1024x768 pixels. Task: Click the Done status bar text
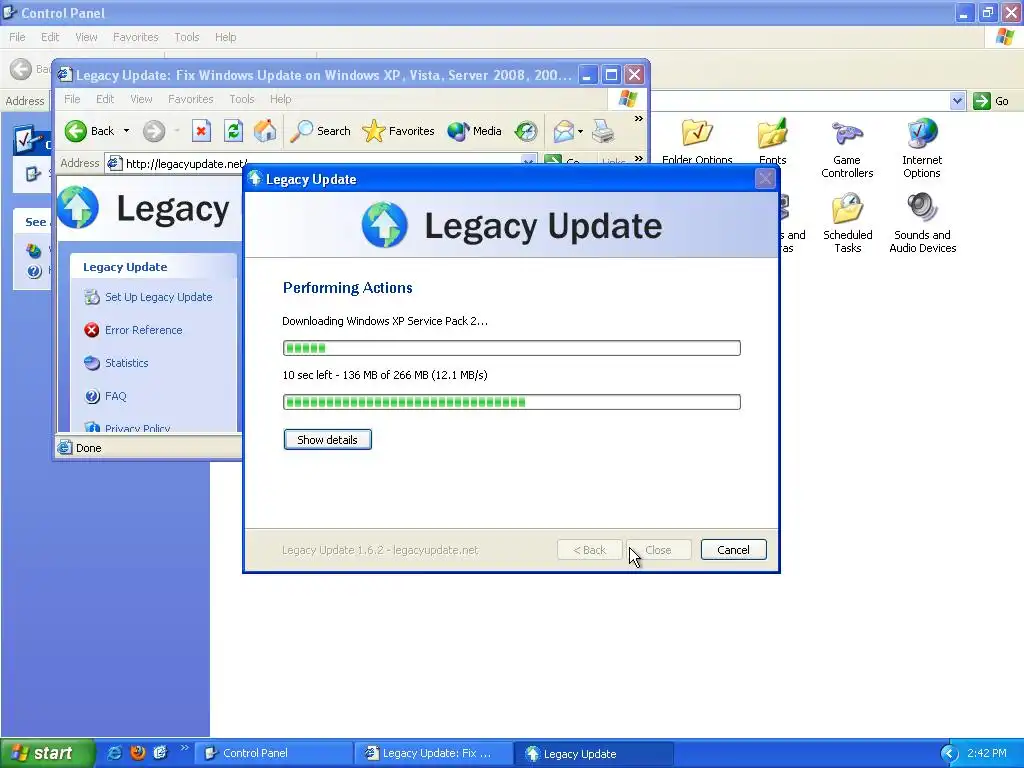point(88,448)
